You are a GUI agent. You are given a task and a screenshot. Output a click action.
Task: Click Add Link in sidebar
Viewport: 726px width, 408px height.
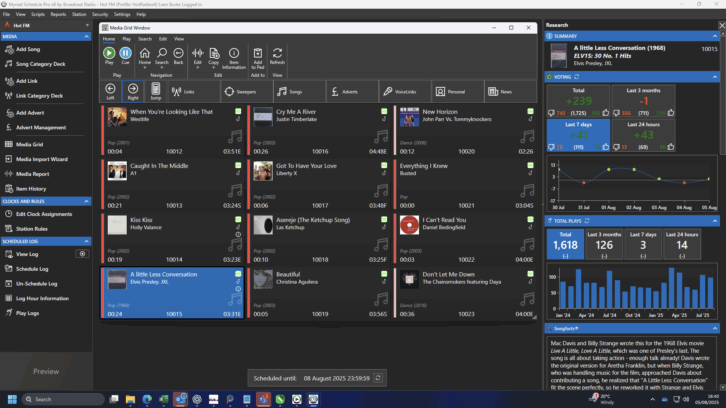coord(26,81)
